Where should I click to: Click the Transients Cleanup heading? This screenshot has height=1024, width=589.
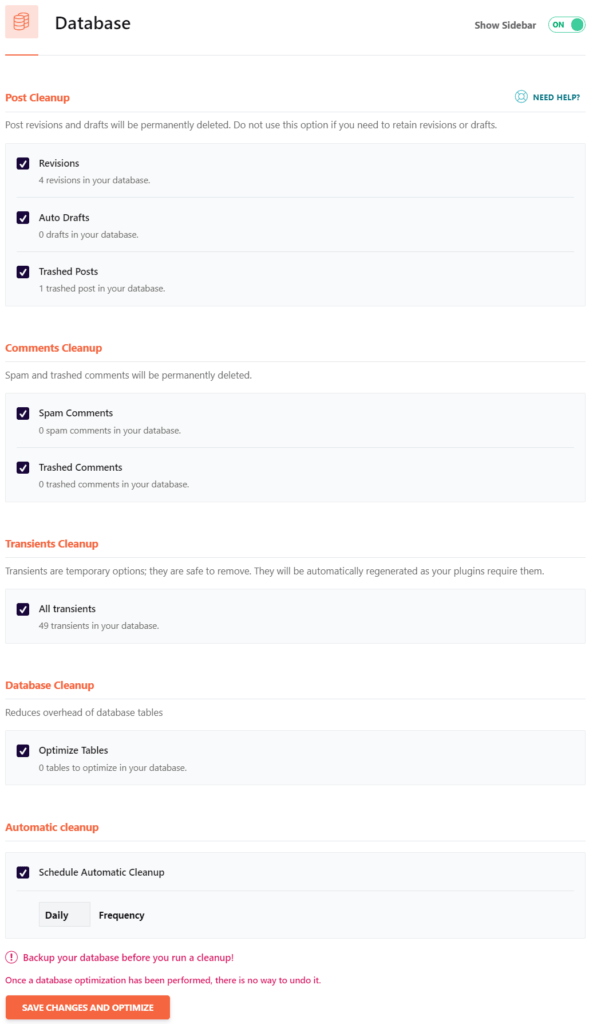tap(52, 543)
